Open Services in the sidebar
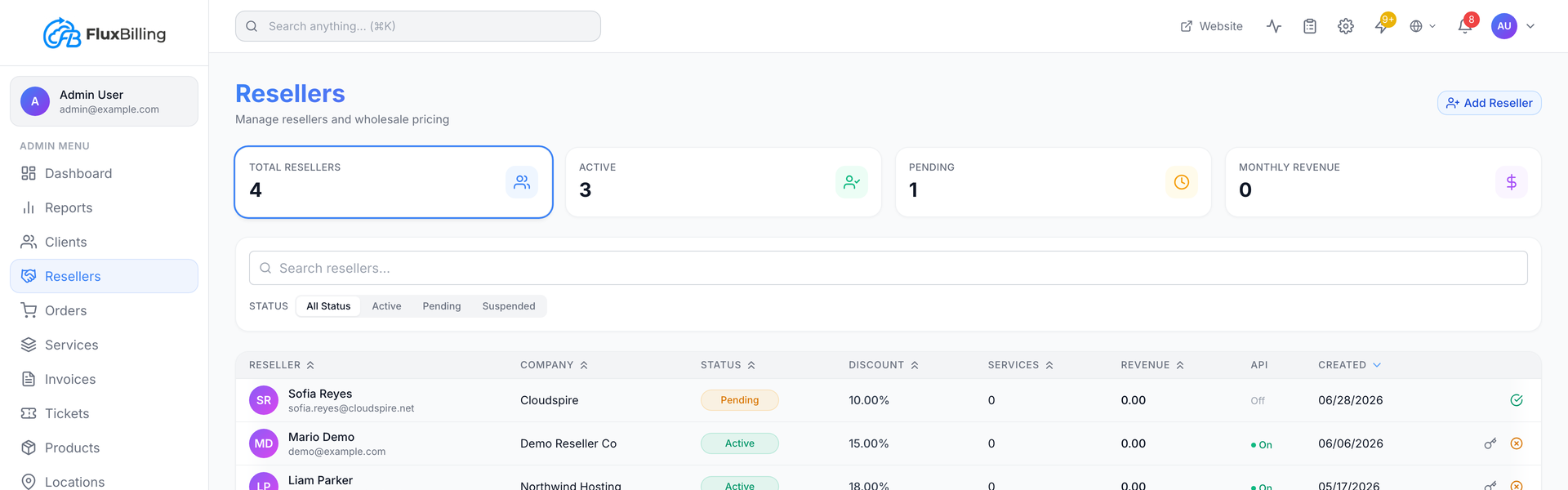Viewport: 1568px width, 490px height. tap(104, 345)
